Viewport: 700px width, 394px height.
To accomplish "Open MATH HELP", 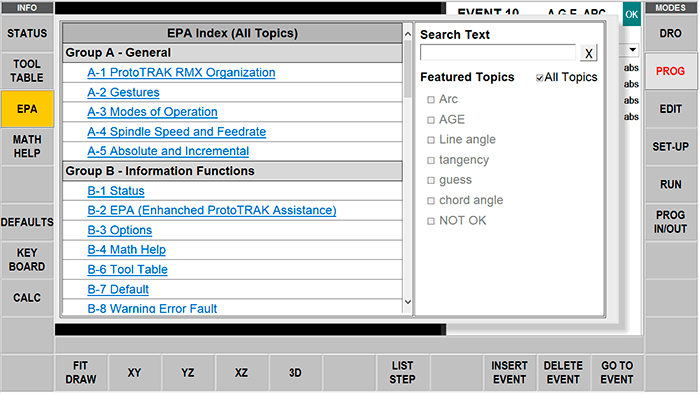I will pyautogui.click(x=27, y=146).
